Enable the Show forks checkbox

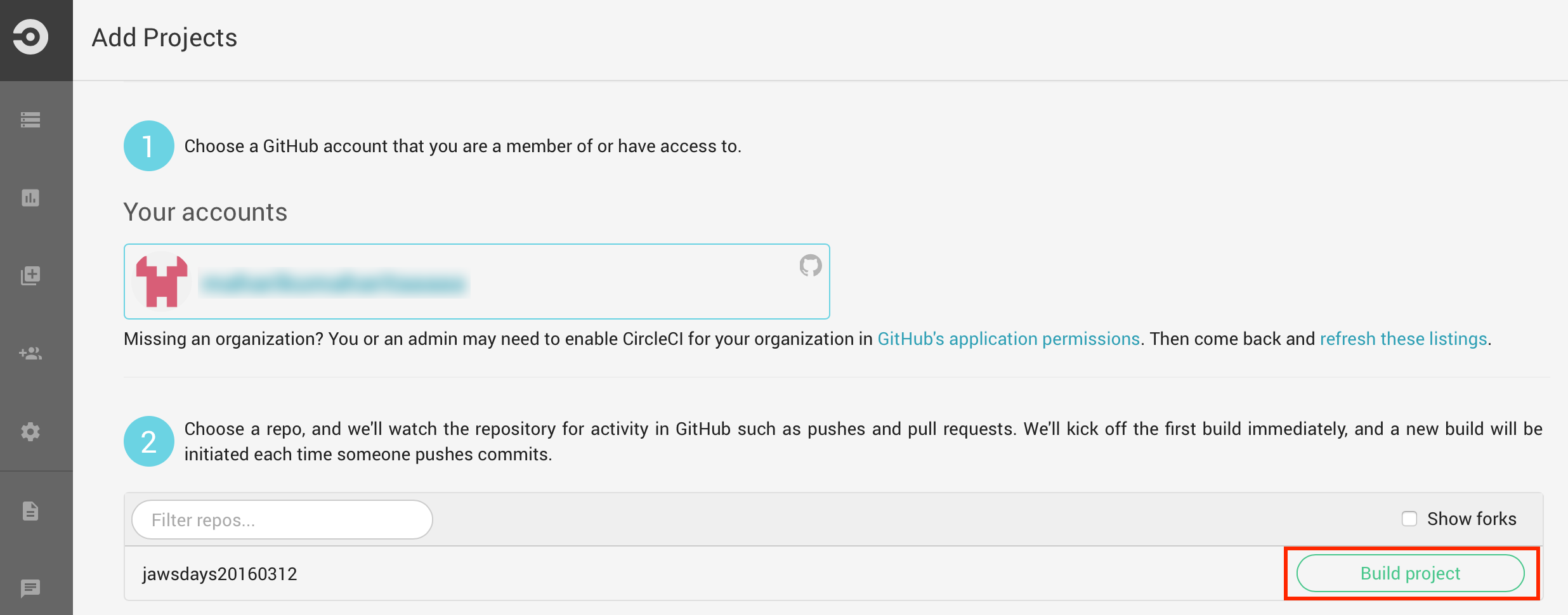pos(1409,519)
